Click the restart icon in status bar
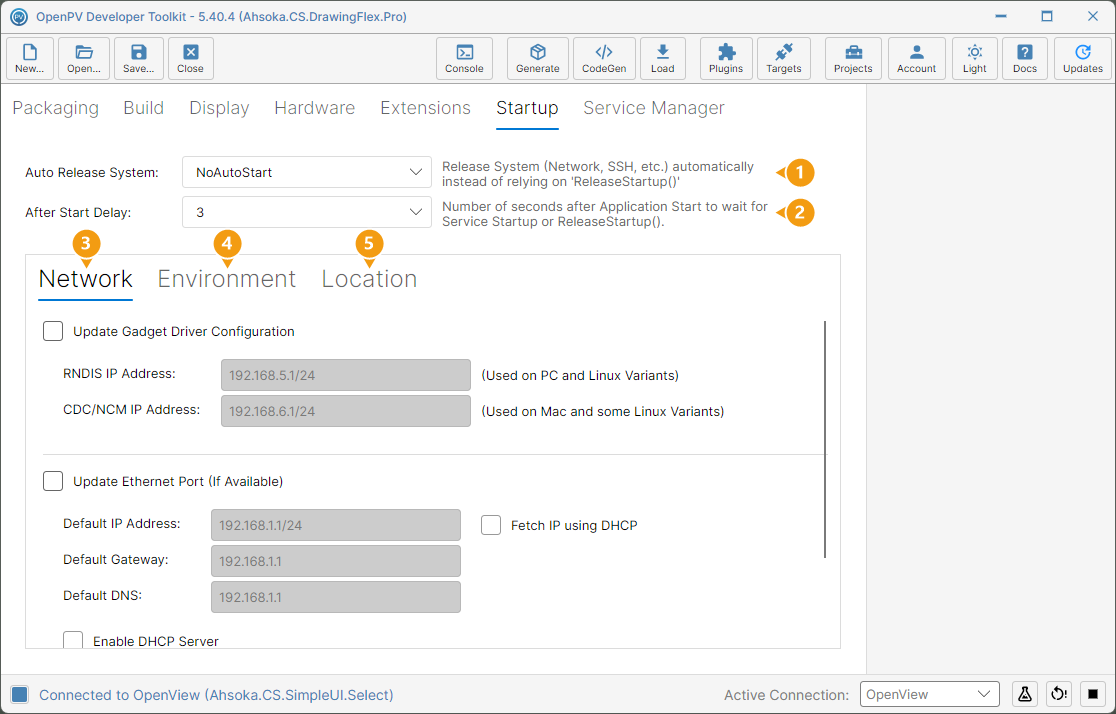 click(x=1059, y=694)
